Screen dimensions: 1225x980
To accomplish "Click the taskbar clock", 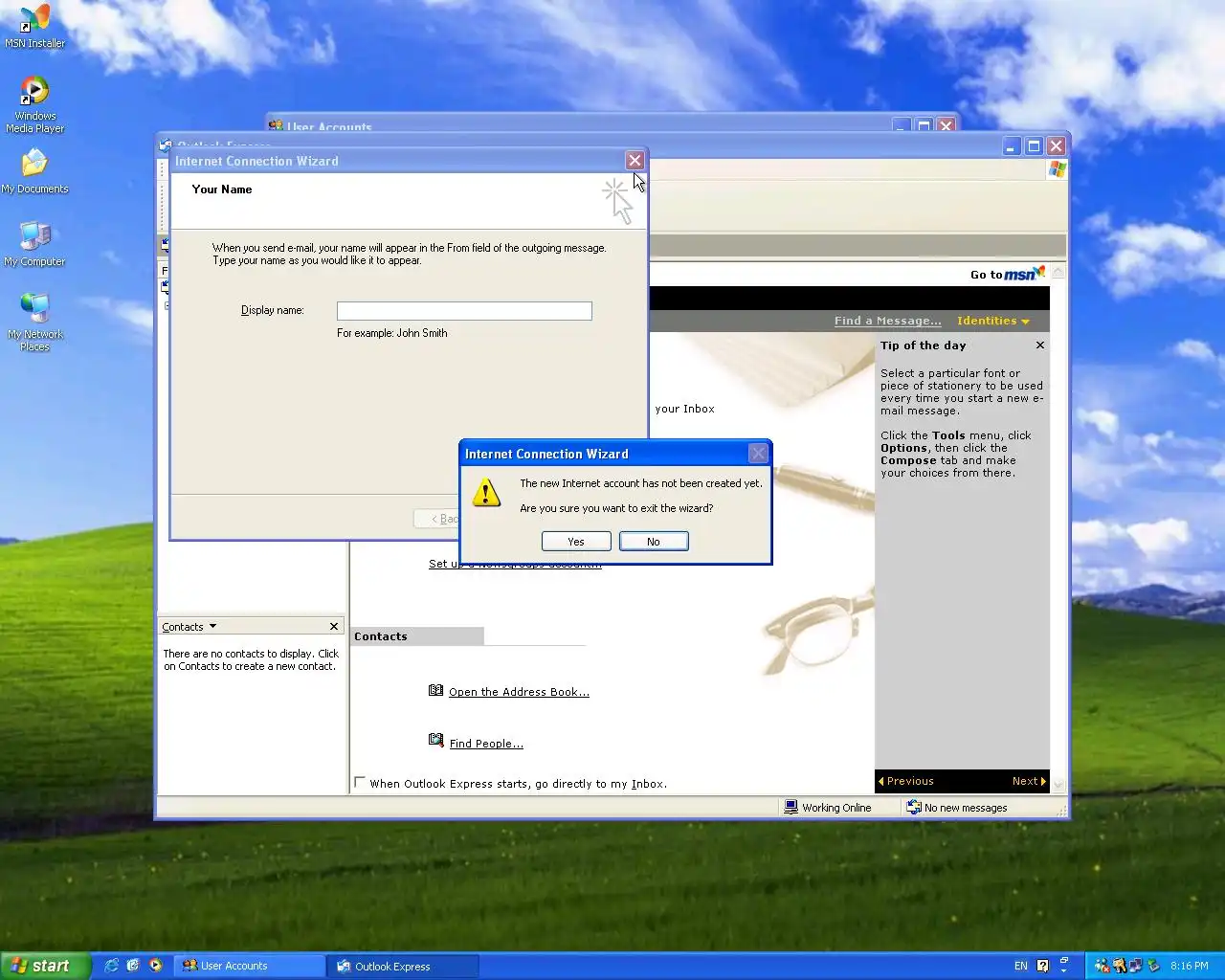I will pyautogui.click(x=1189, y=966).
